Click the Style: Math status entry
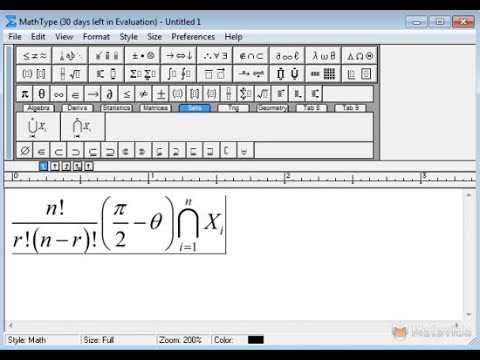 point(27,340)
